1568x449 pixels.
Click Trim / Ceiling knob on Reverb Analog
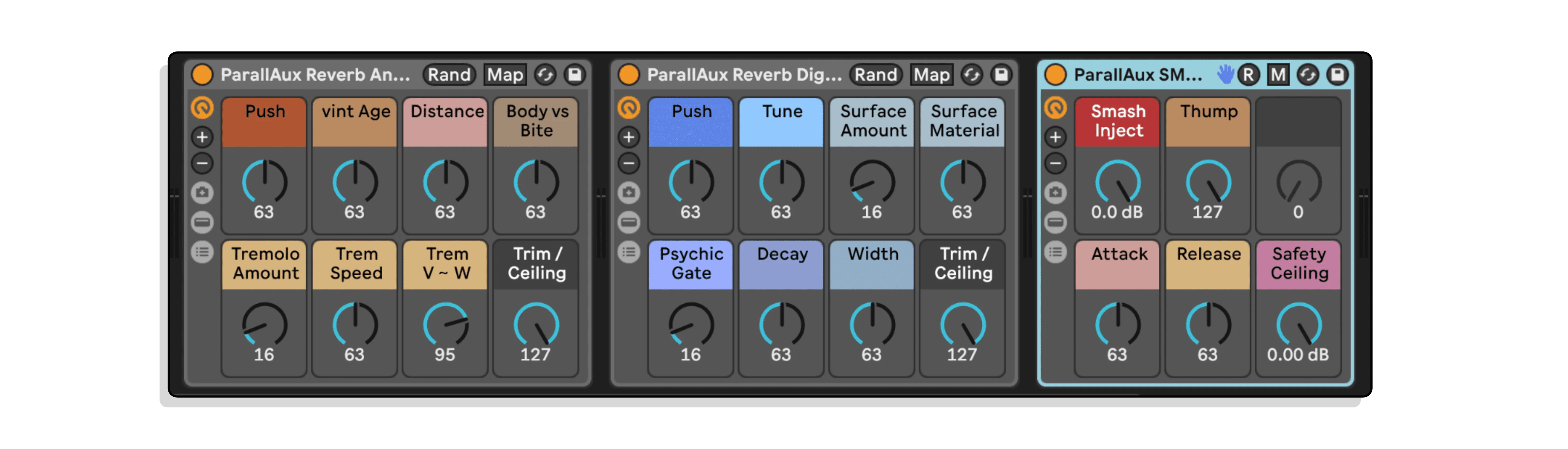pos(536,324)
